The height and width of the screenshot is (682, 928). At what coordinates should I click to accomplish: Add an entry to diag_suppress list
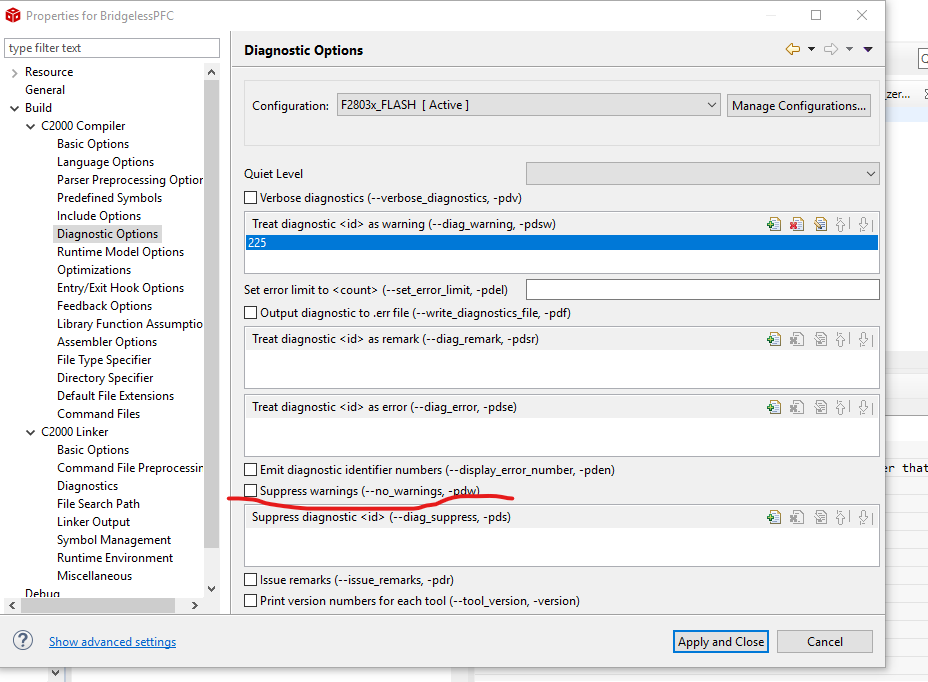(x=773, y=518)
